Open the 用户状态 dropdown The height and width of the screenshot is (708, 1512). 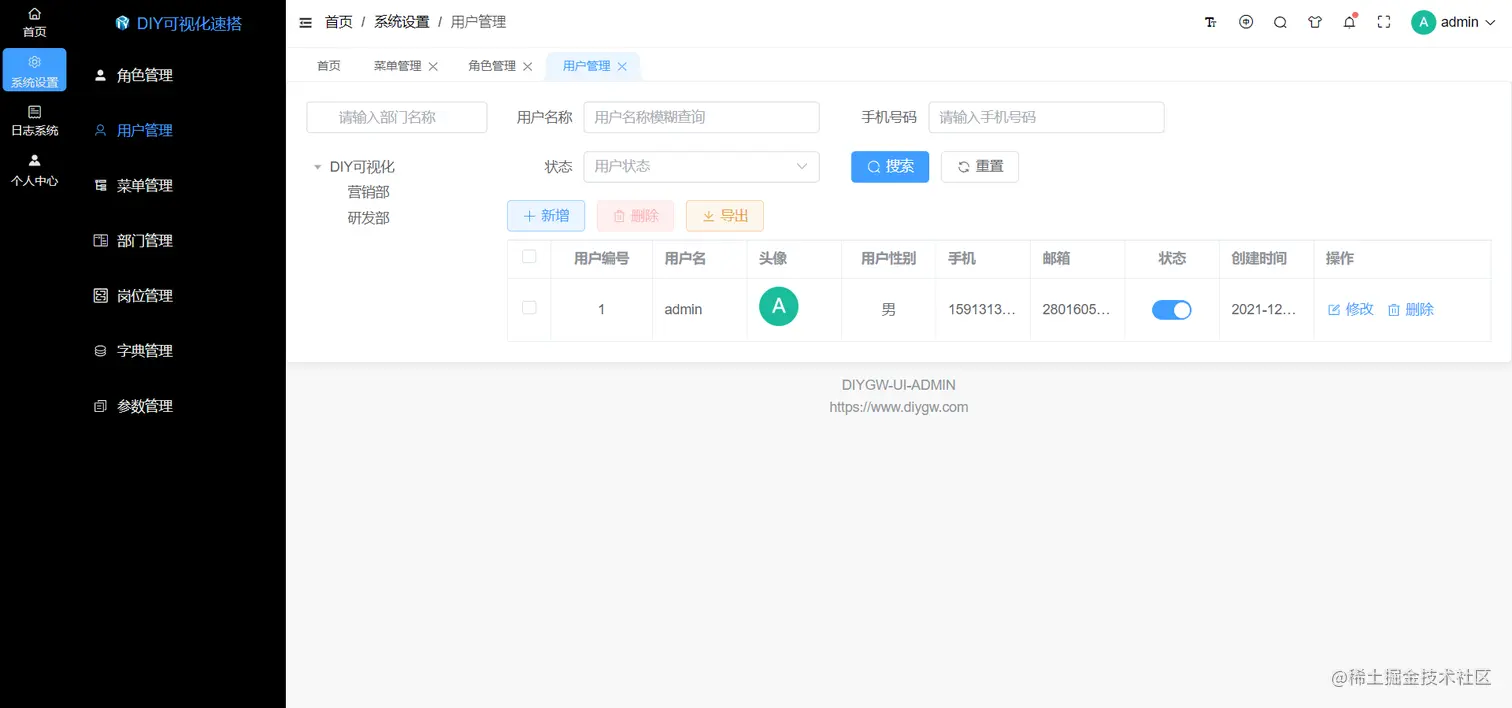701,167
